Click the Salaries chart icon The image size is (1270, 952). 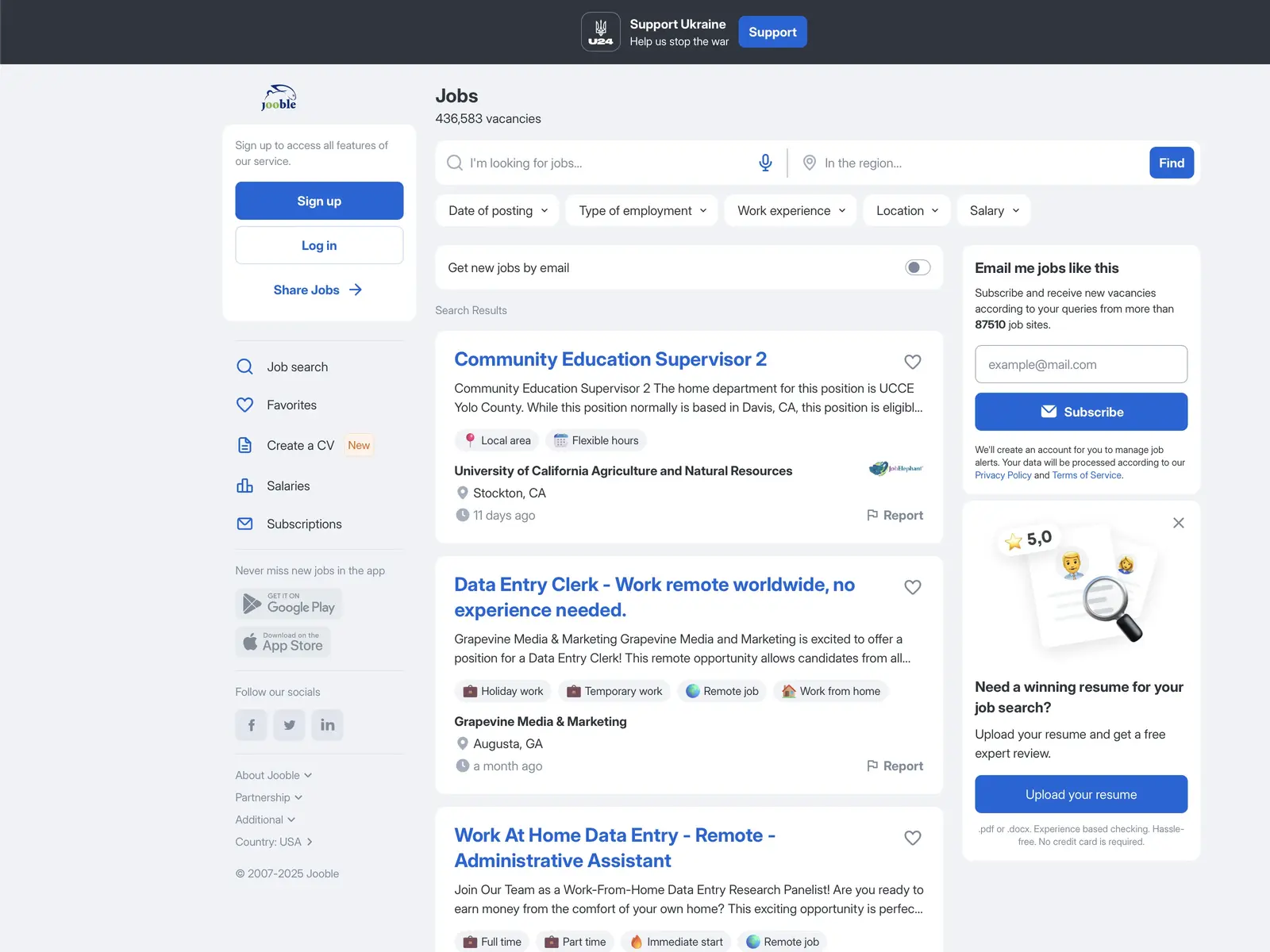244,486
